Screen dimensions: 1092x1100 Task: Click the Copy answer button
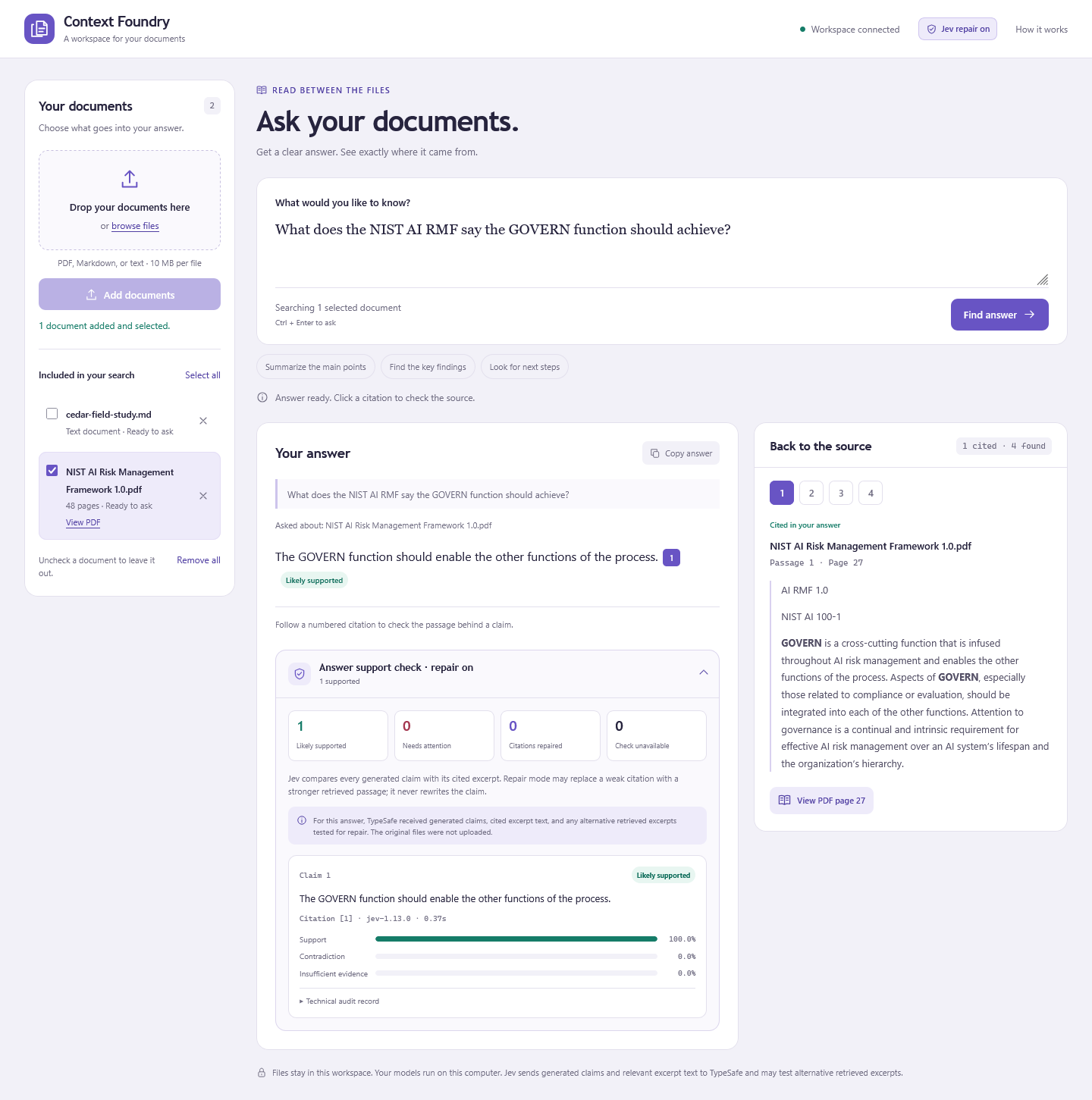[681, 453]
